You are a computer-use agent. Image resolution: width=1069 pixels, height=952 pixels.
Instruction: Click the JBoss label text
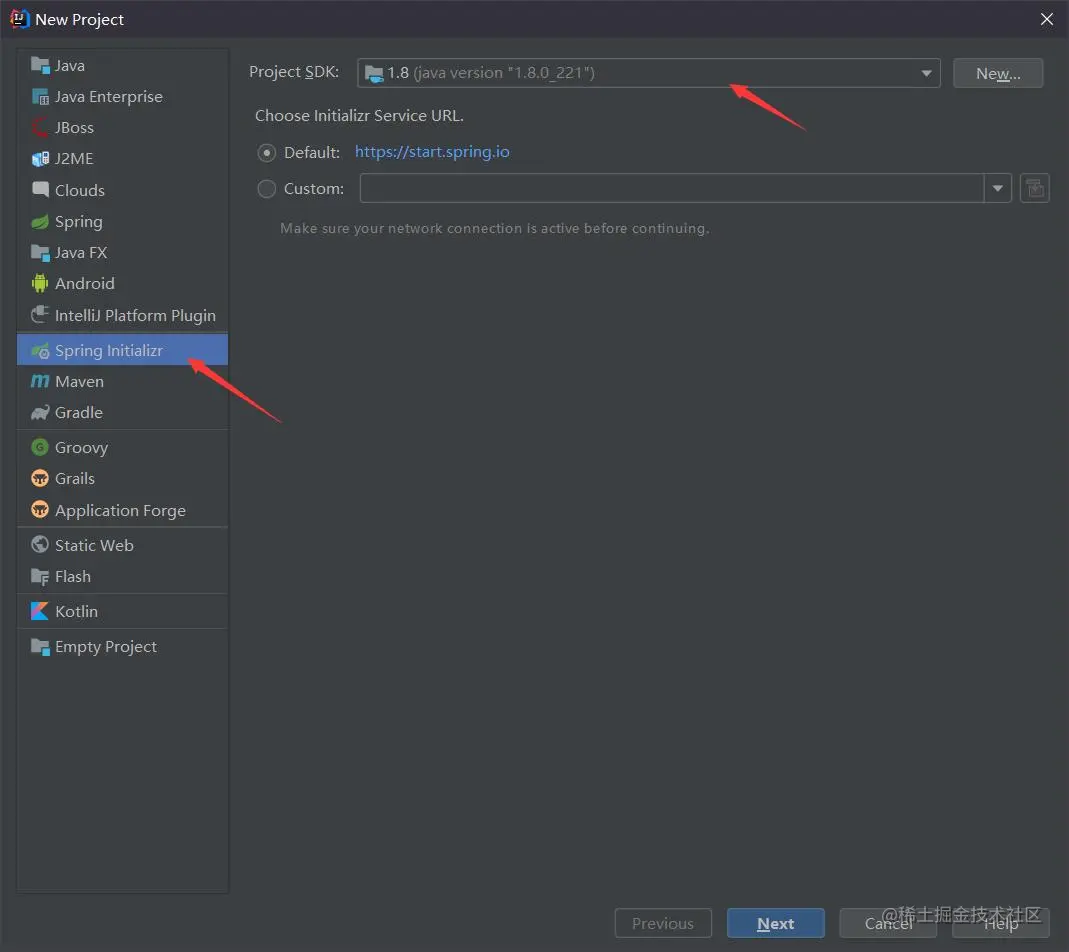tap(74, 128)
